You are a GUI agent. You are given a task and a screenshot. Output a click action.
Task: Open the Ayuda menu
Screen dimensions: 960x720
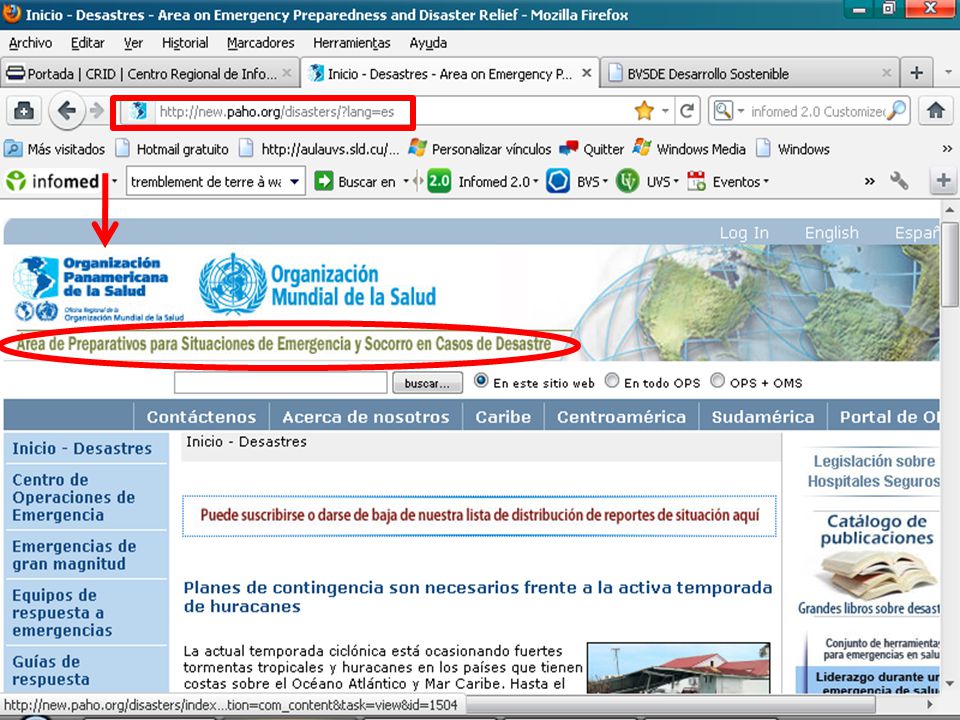tap(428, 43)
